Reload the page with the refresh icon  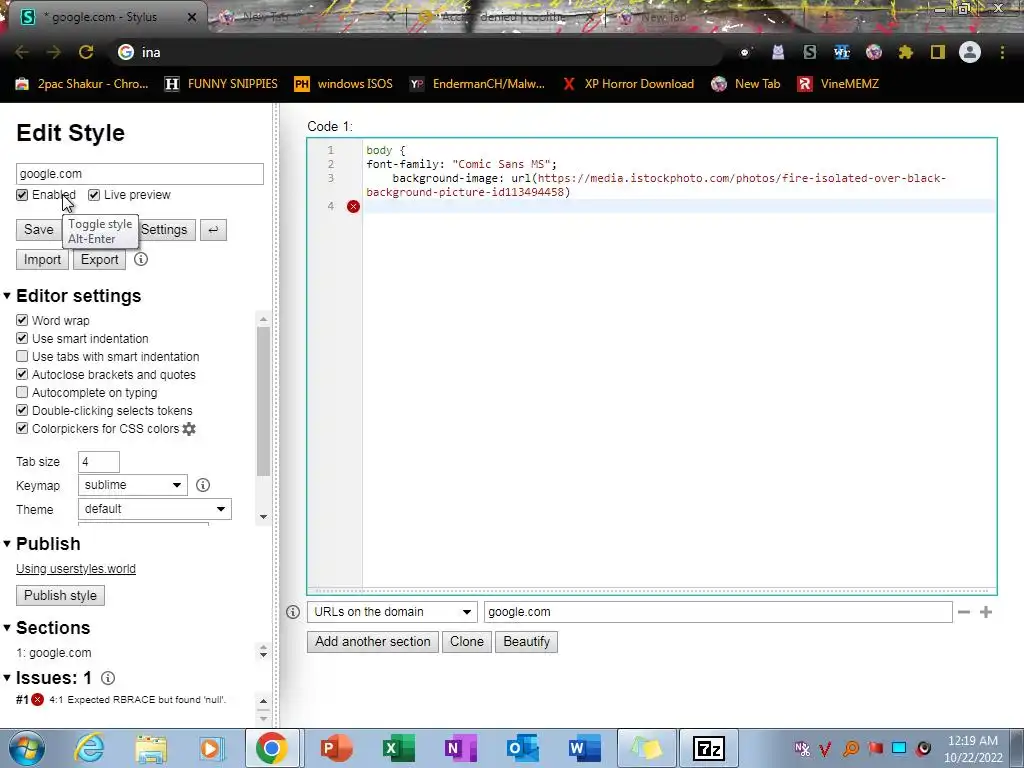coord(86,52)
